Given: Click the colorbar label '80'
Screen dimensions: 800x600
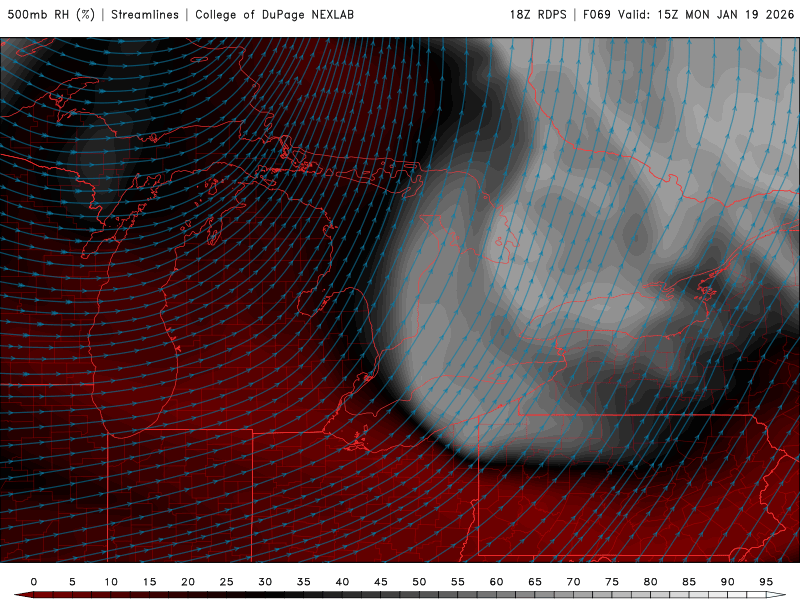Looking at the screenshot, I should (651, 582).
